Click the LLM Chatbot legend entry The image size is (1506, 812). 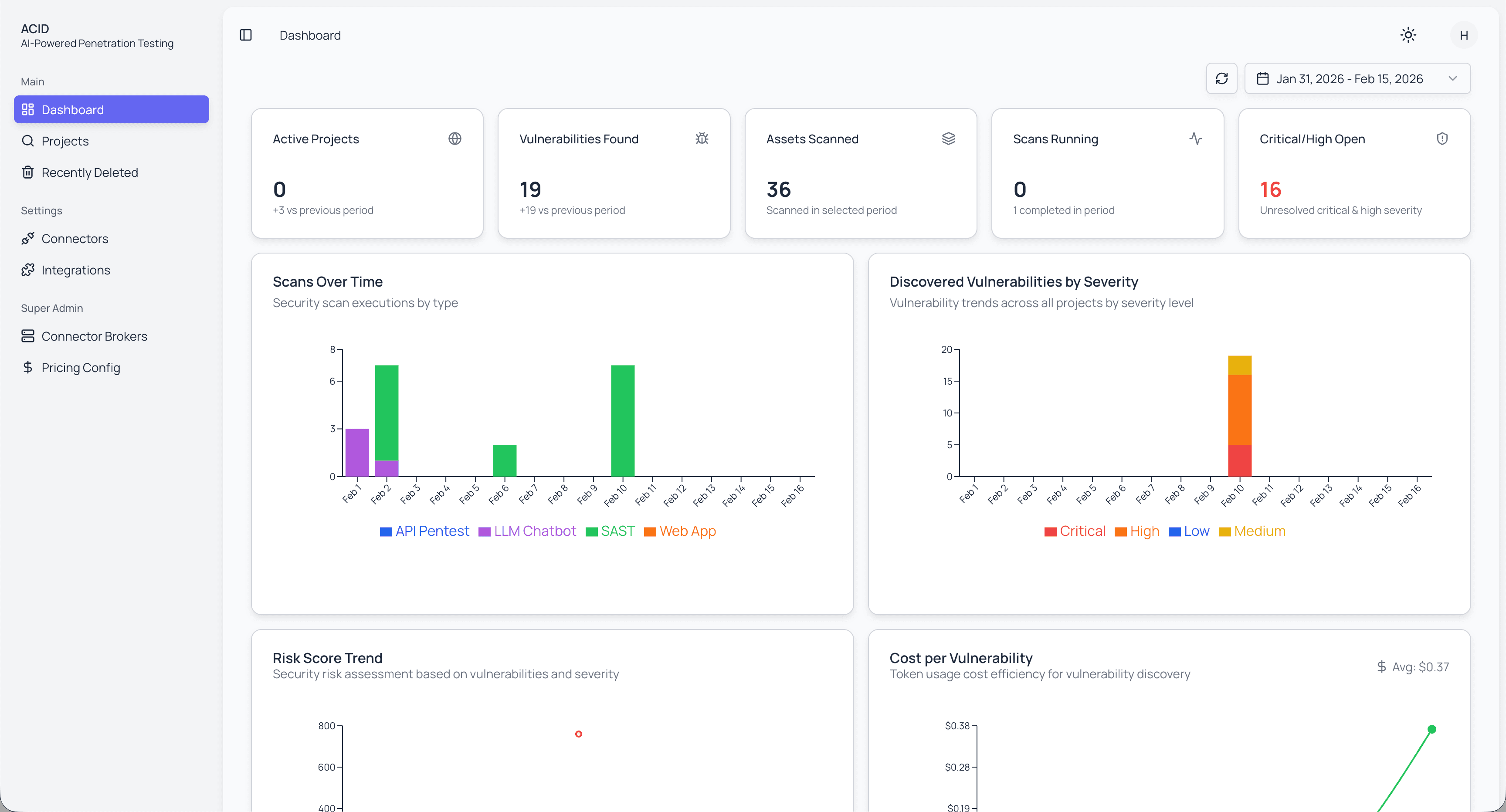pos(527,531)
